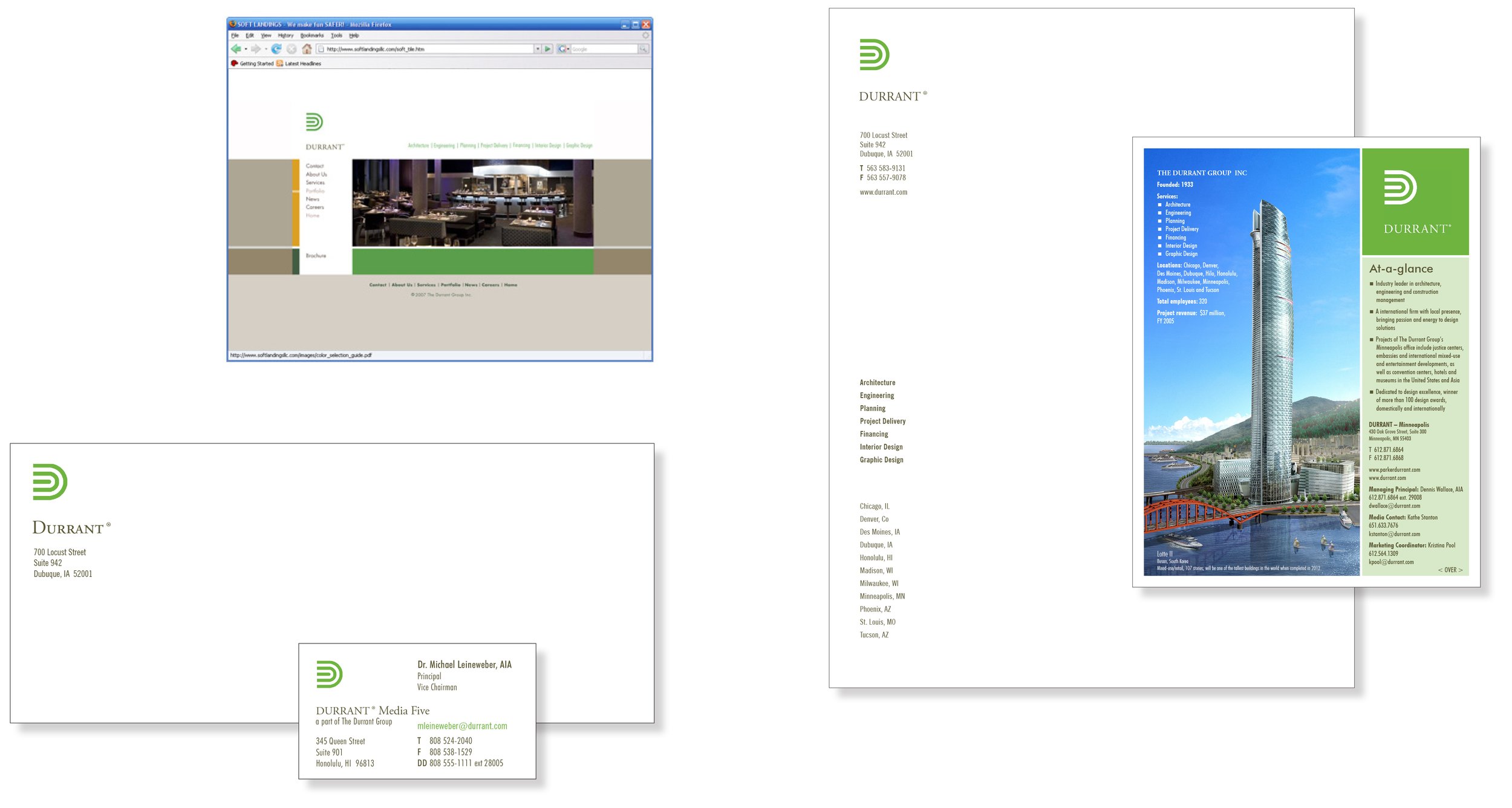Click the footer Home link
The width and height of the screenshot is (1512, 808).
point(510,285)
